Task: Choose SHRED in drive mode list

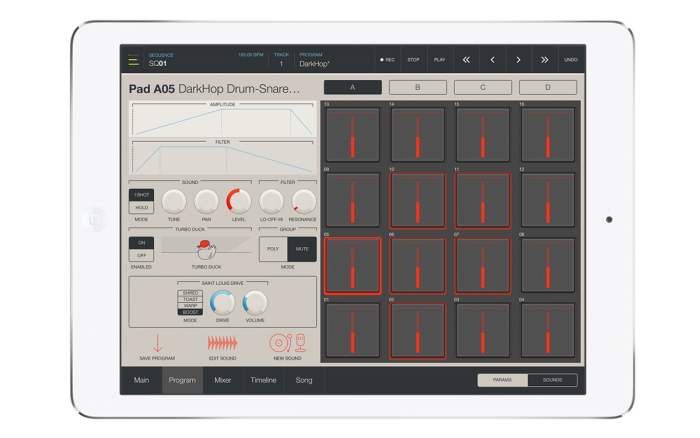Action: [190, 292]
